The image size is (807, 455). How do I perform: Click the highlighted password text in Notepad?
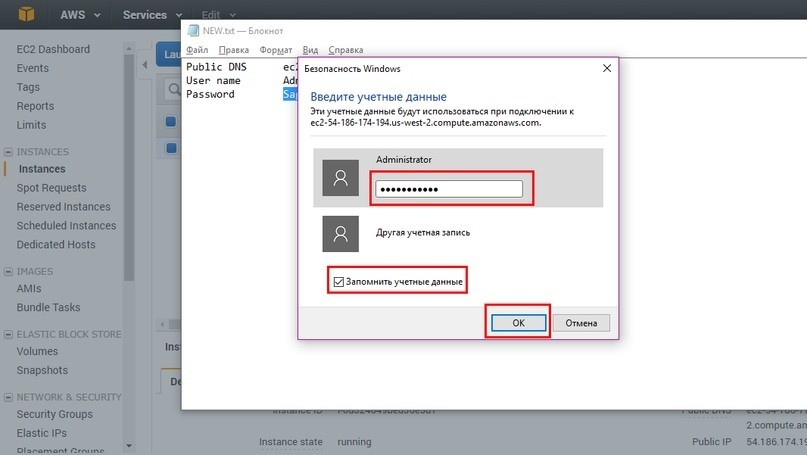coord(290,94)
